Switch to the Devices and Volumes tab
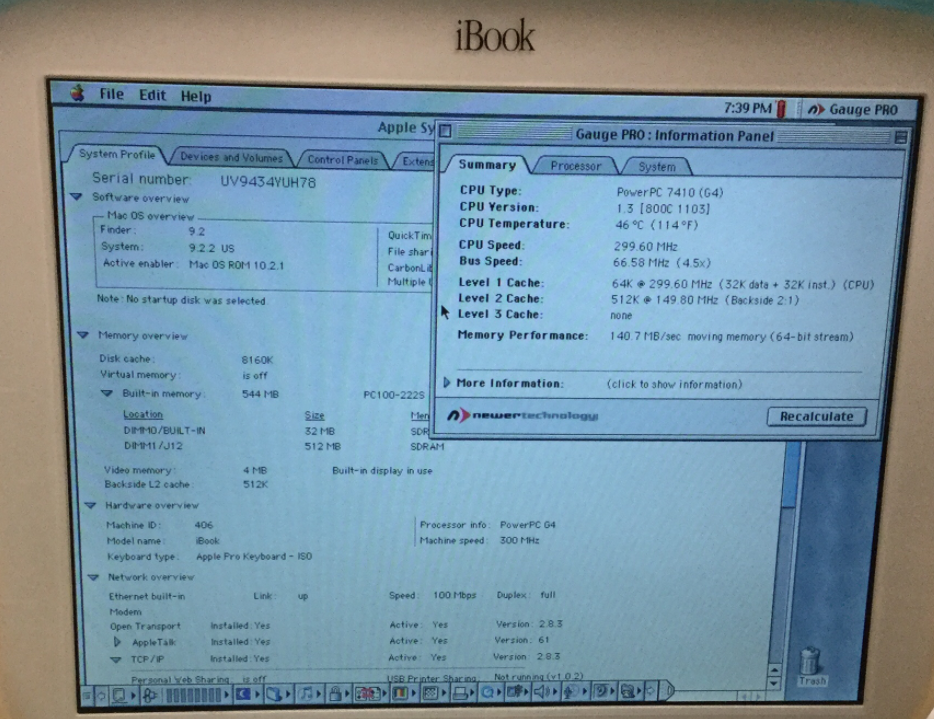 (x=231, y=157)
